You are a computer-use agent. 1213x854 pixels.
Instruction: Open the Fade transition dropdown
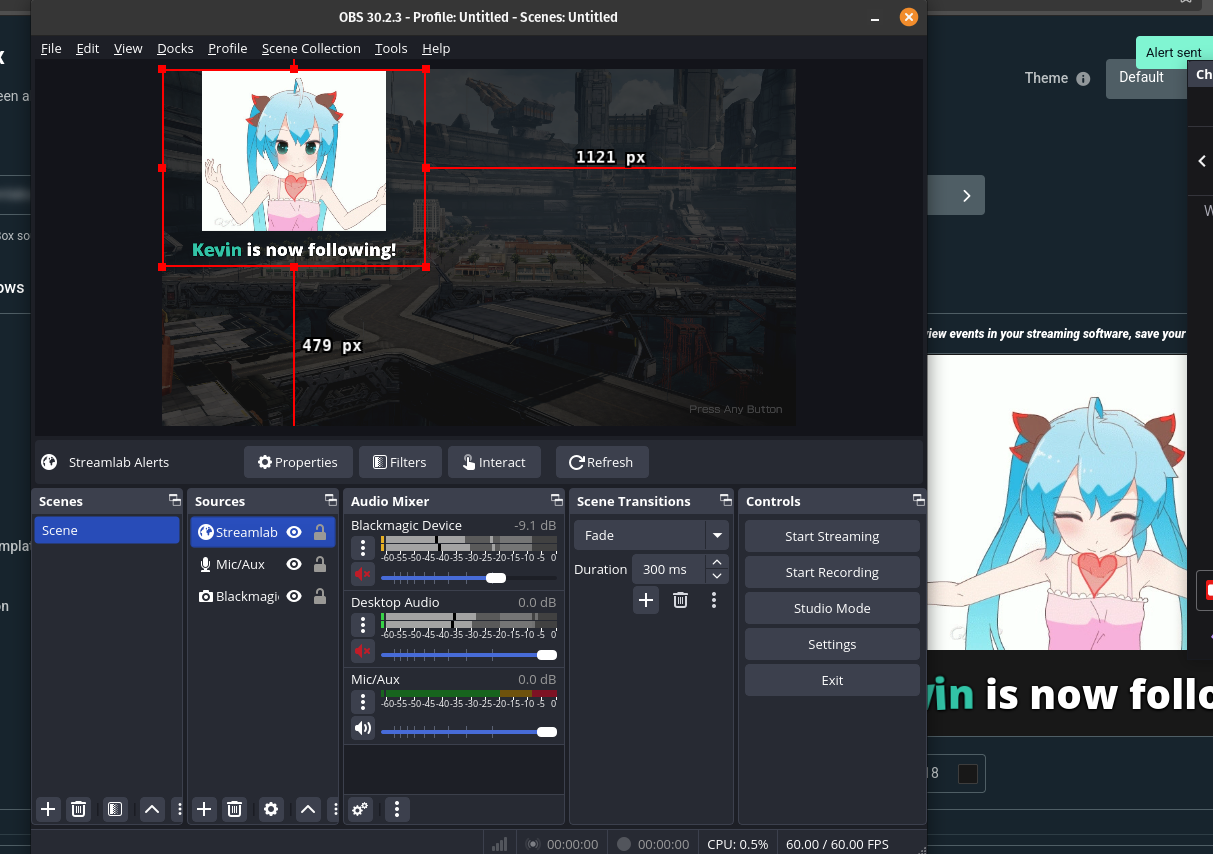(x=651, y=535)
